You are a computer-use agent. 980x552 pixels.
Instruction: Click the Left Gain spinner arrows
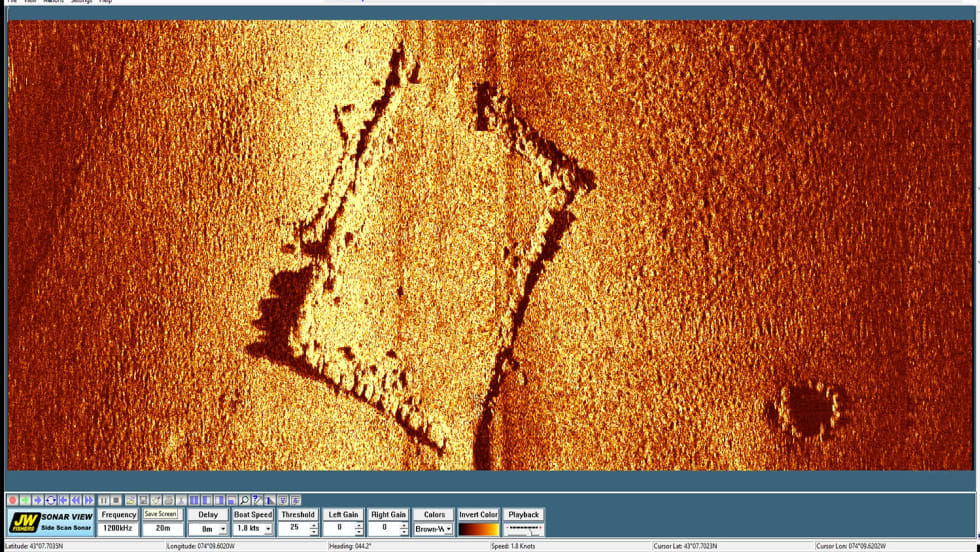coord(359,528)
